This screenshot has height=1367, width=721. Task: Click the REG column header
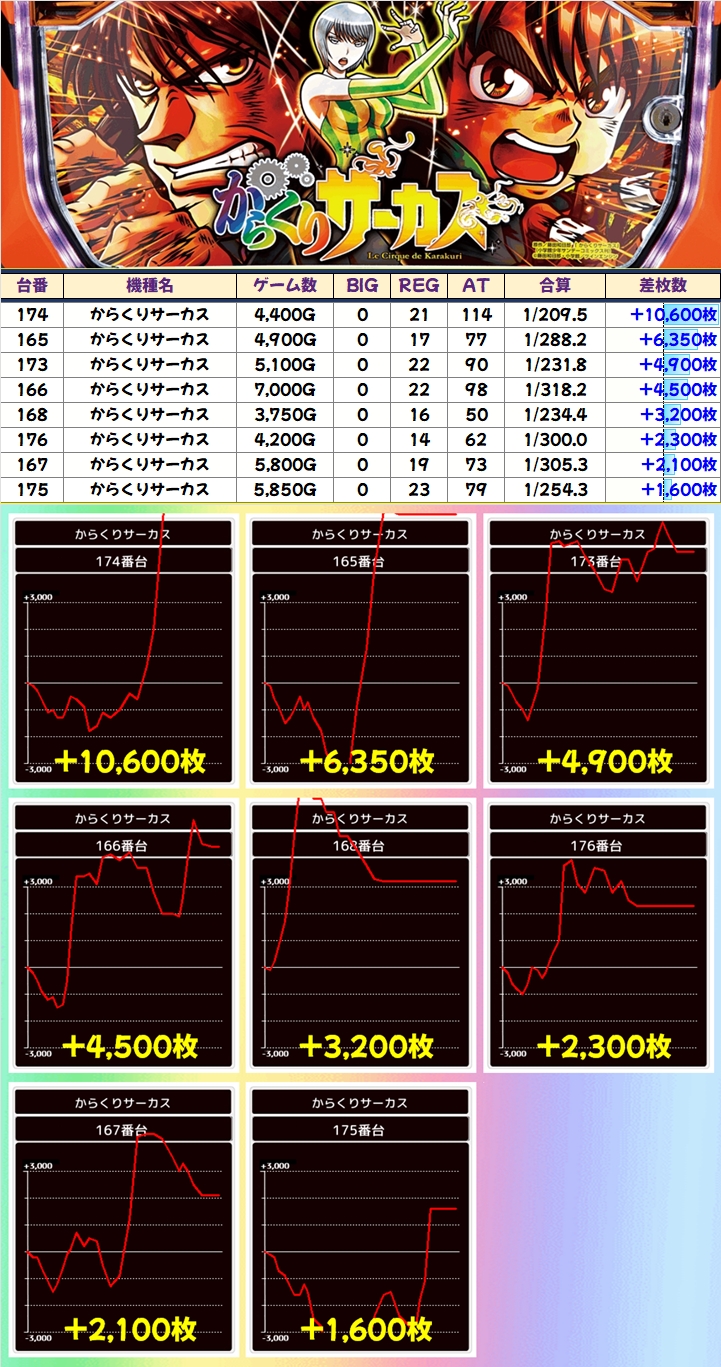(x=419, y=285)
